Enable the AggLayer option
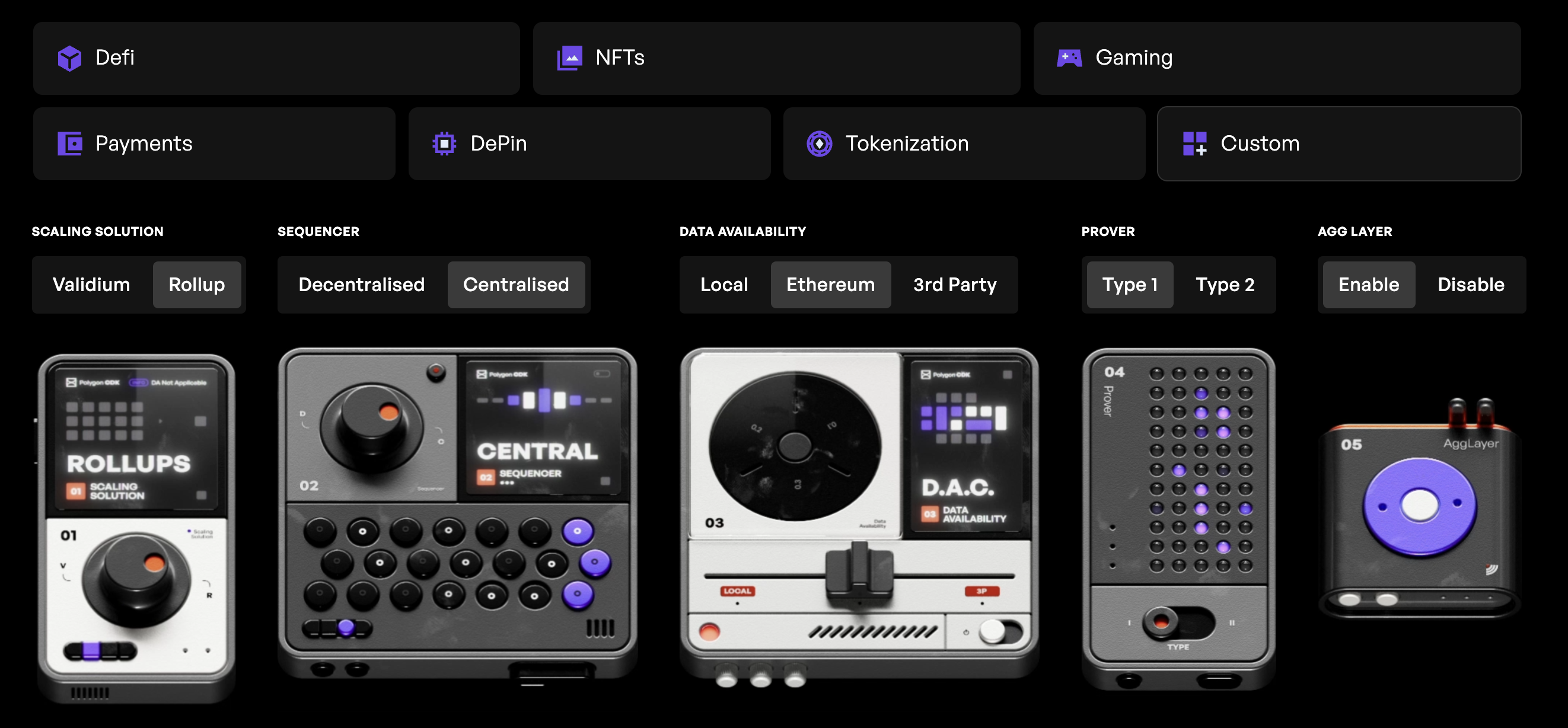The image size is (1568, 728). coord(1368,285)
